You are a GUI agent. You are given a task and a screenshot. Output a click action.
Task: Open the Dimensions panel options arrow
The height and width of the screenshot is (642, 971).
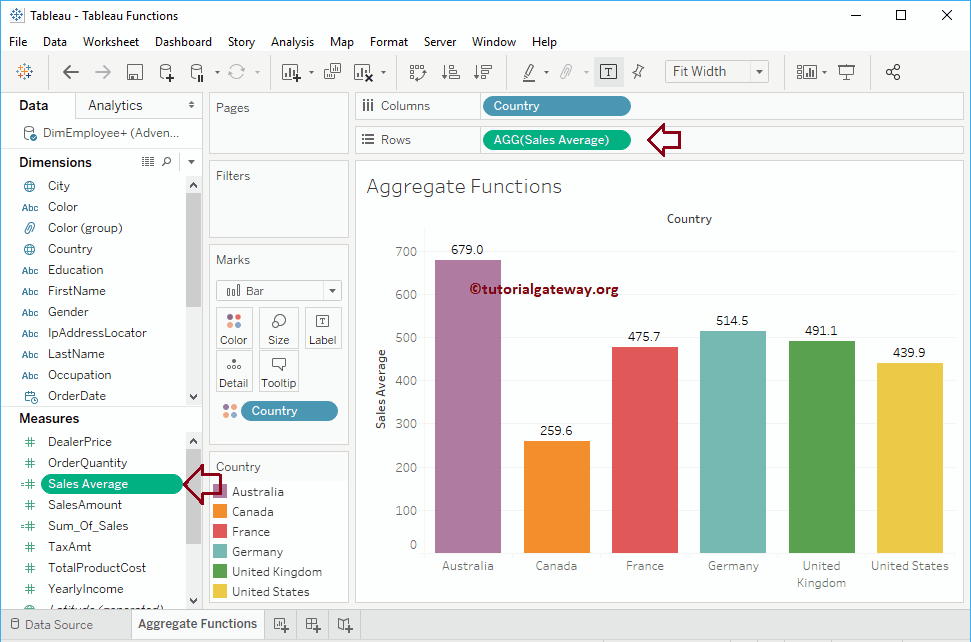coord(190,161)
